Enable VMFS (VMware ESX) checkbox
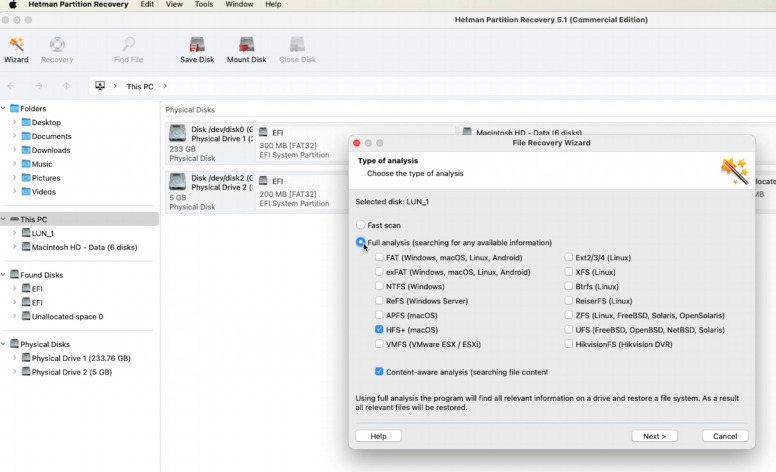The image size is (776, 472). click(379, 343)
